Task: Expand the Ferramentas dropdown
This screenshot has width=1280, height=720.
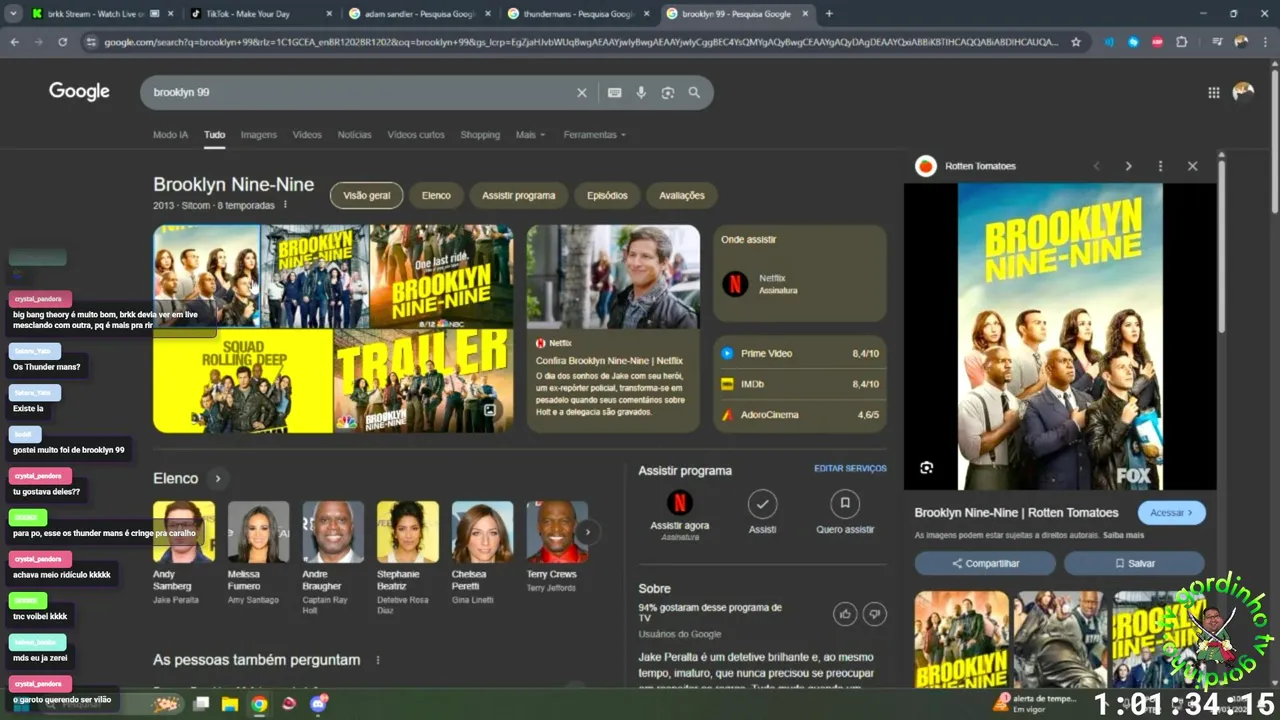Action: (x=594, y=135)
